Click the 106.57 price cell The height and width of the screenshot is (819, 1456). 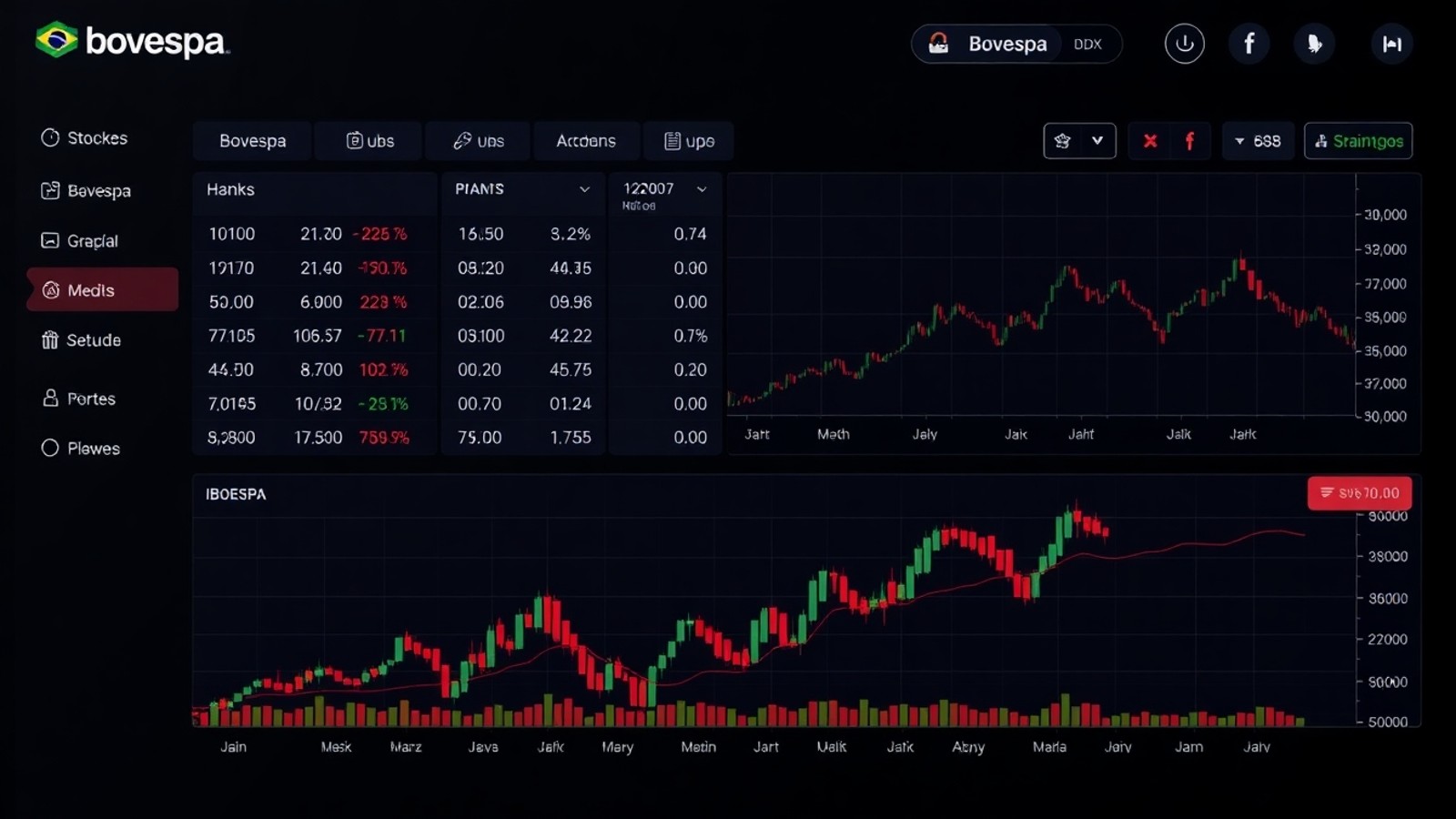[317, 336]
